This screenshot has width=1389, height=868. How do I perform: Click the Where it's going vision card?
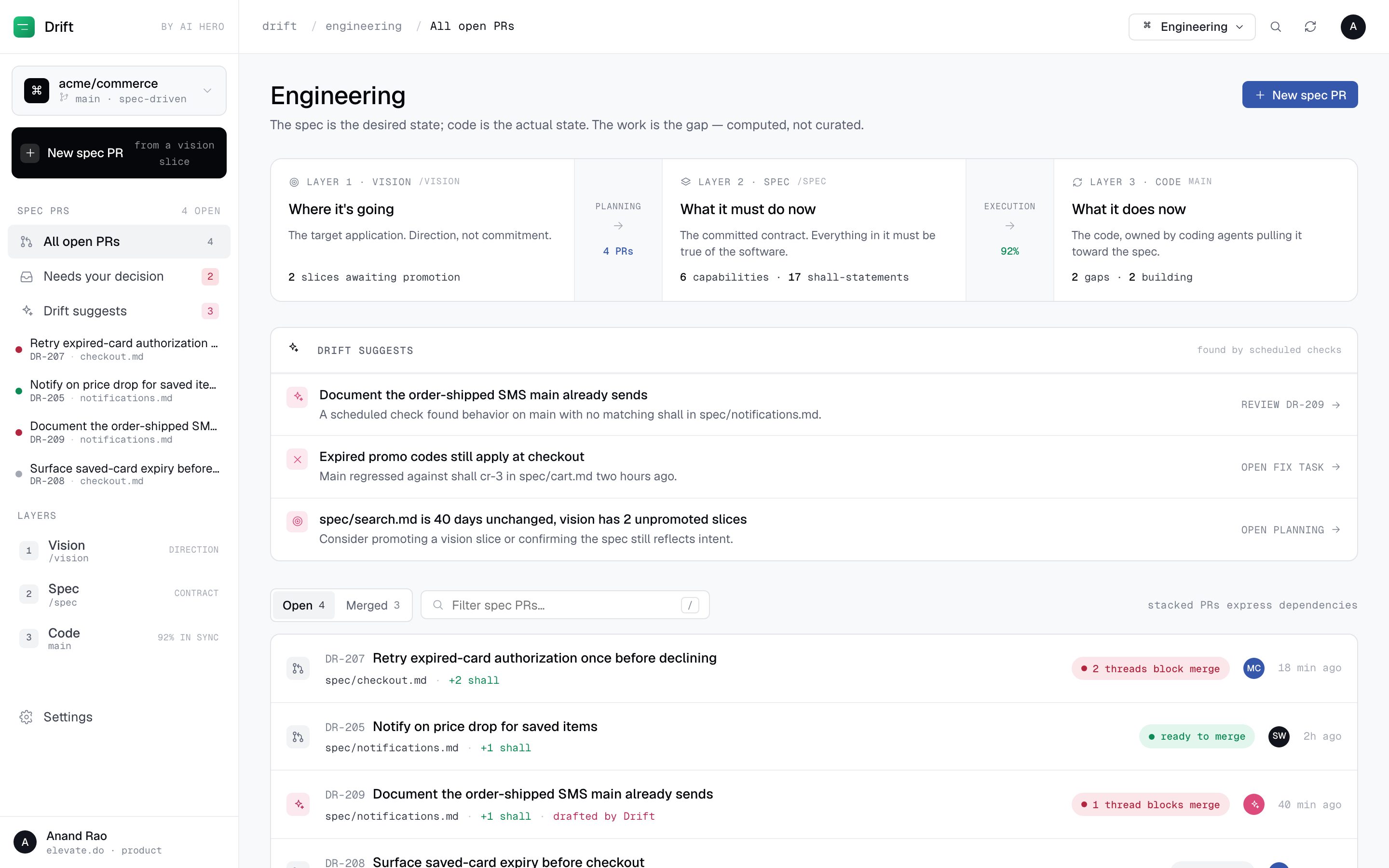(422, 230)
